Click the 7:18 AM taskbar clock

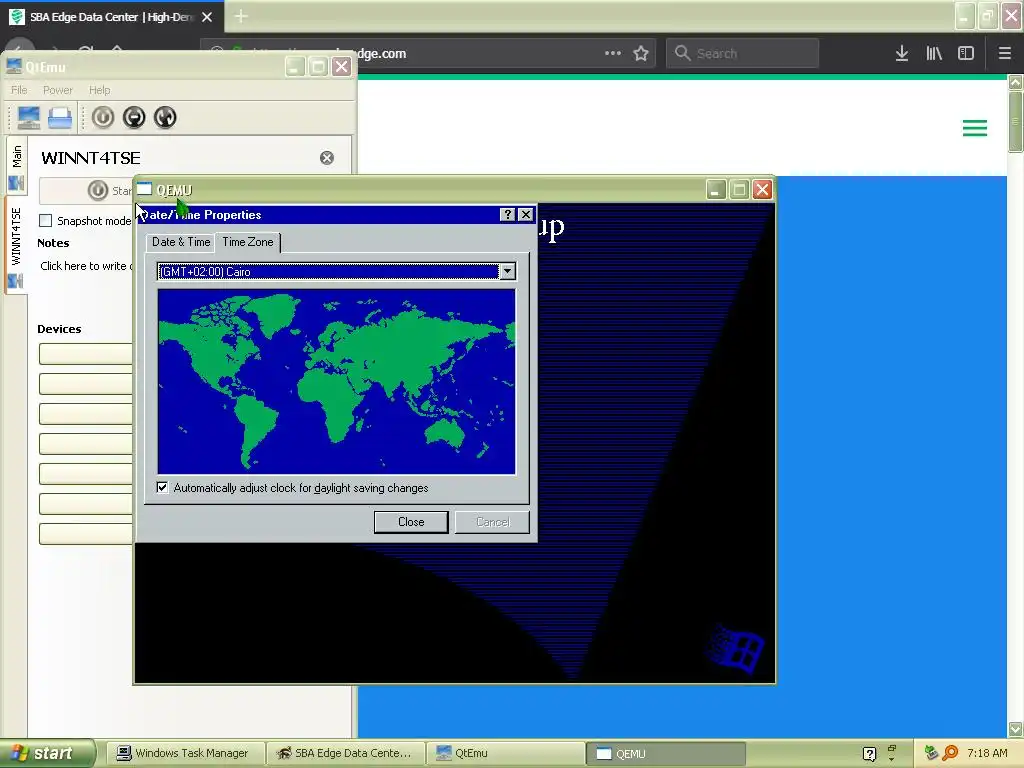click(987, 753)
